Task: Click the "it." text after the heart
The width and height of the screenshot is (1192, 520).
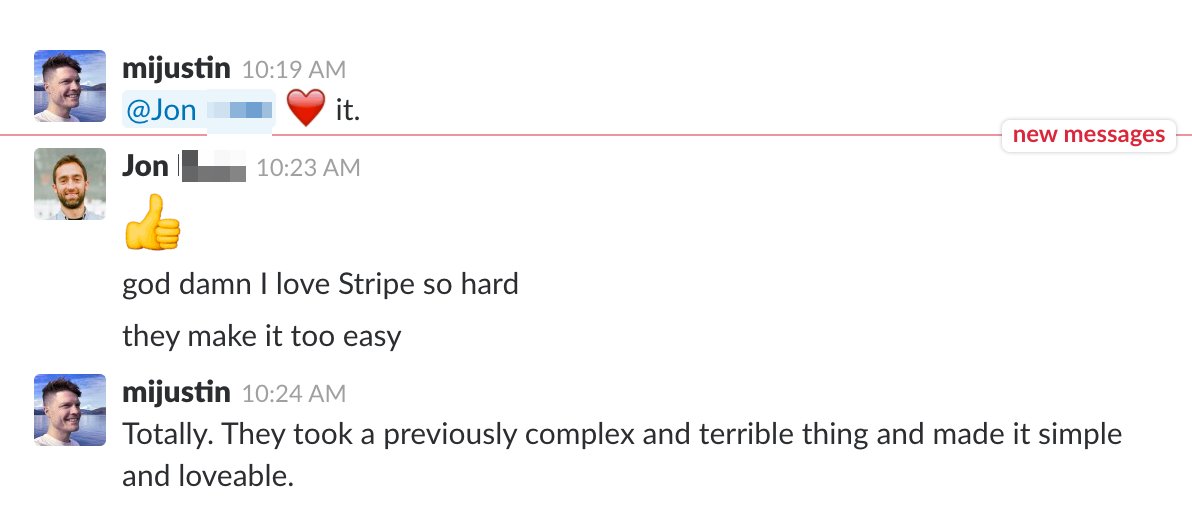Action: tap(347, 110)
